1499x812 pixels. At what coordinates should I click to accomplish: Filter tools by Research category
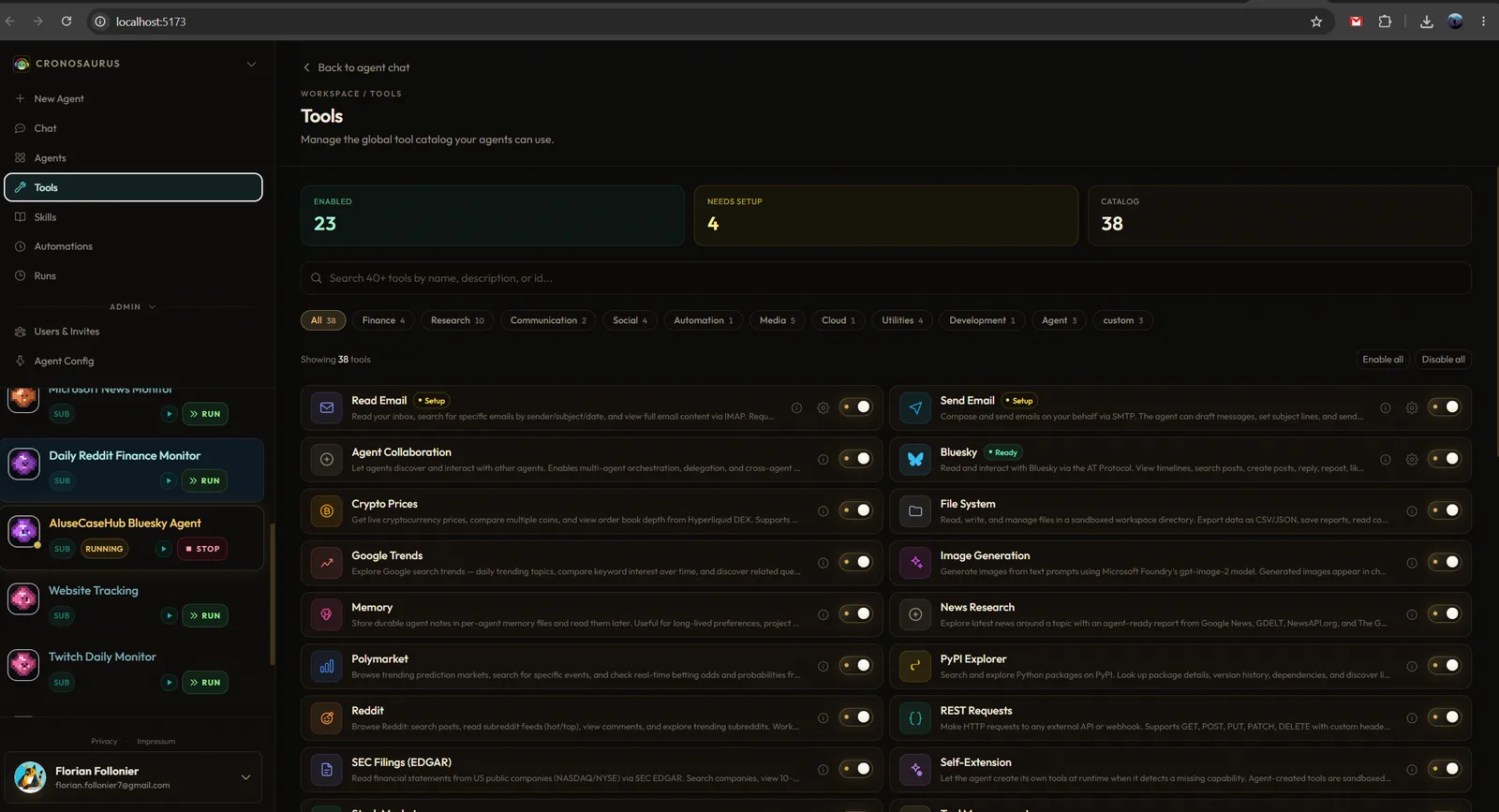(x=457, y=320)
